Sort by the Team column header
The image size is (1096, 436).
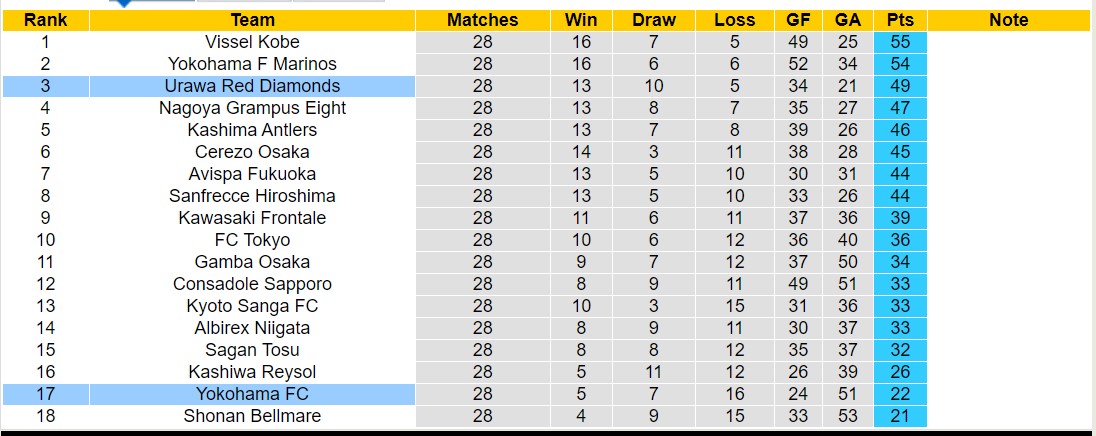tap(252, 20)
